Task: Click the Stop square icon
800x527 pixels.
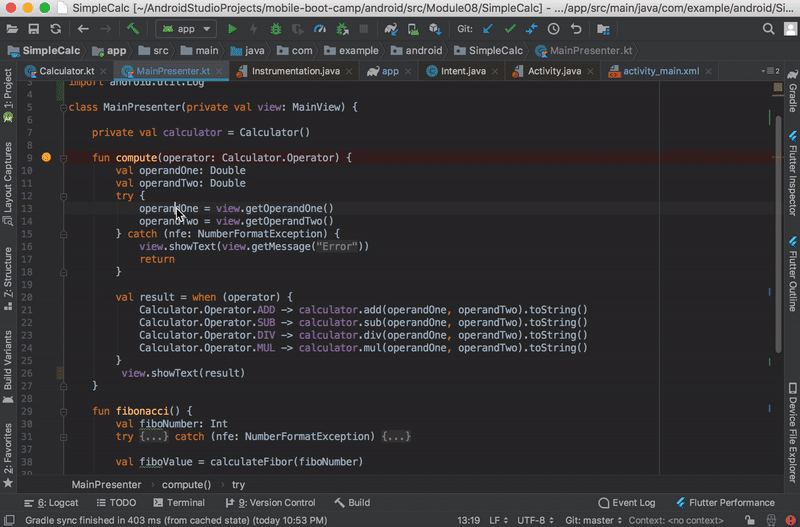Action: point(363,29)
